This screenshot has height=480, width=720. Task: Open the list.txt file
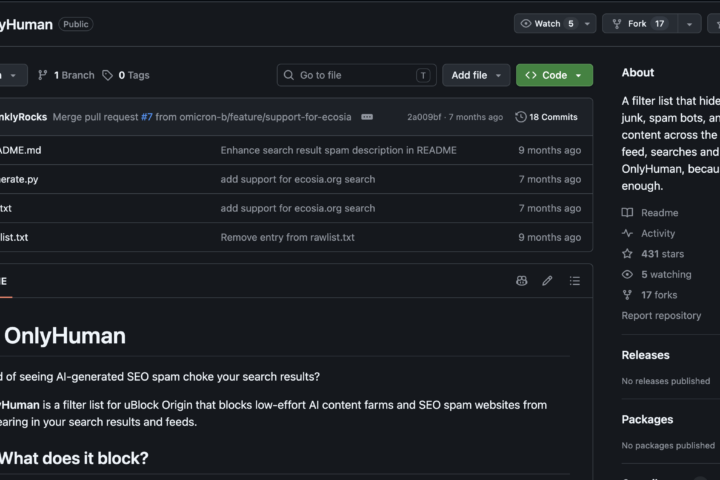coord(14,237)
